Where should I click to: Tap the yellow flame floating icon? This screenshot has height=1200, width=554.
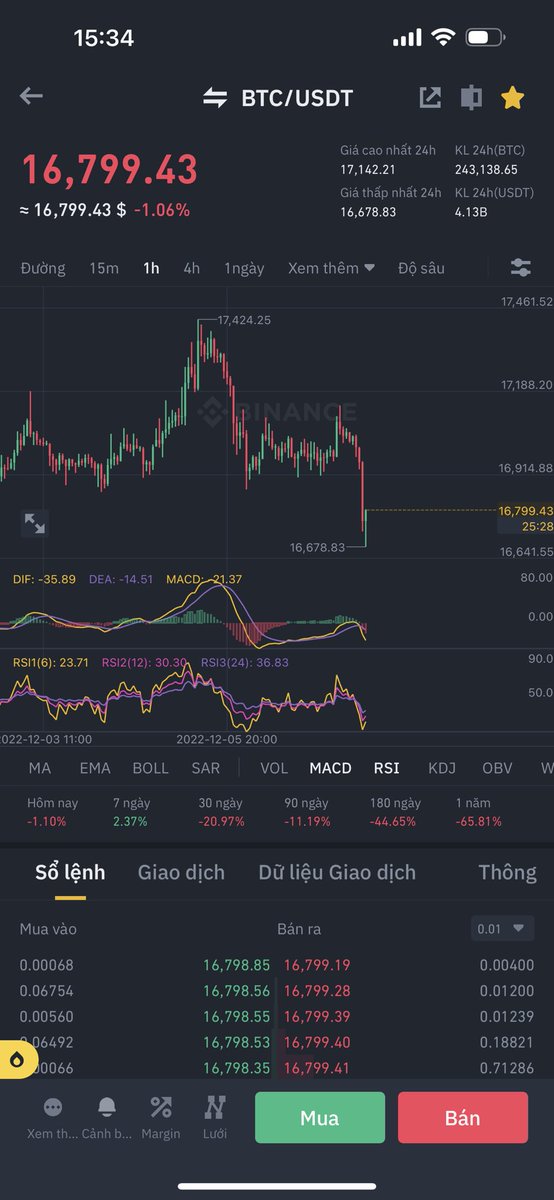(17, 1060)
